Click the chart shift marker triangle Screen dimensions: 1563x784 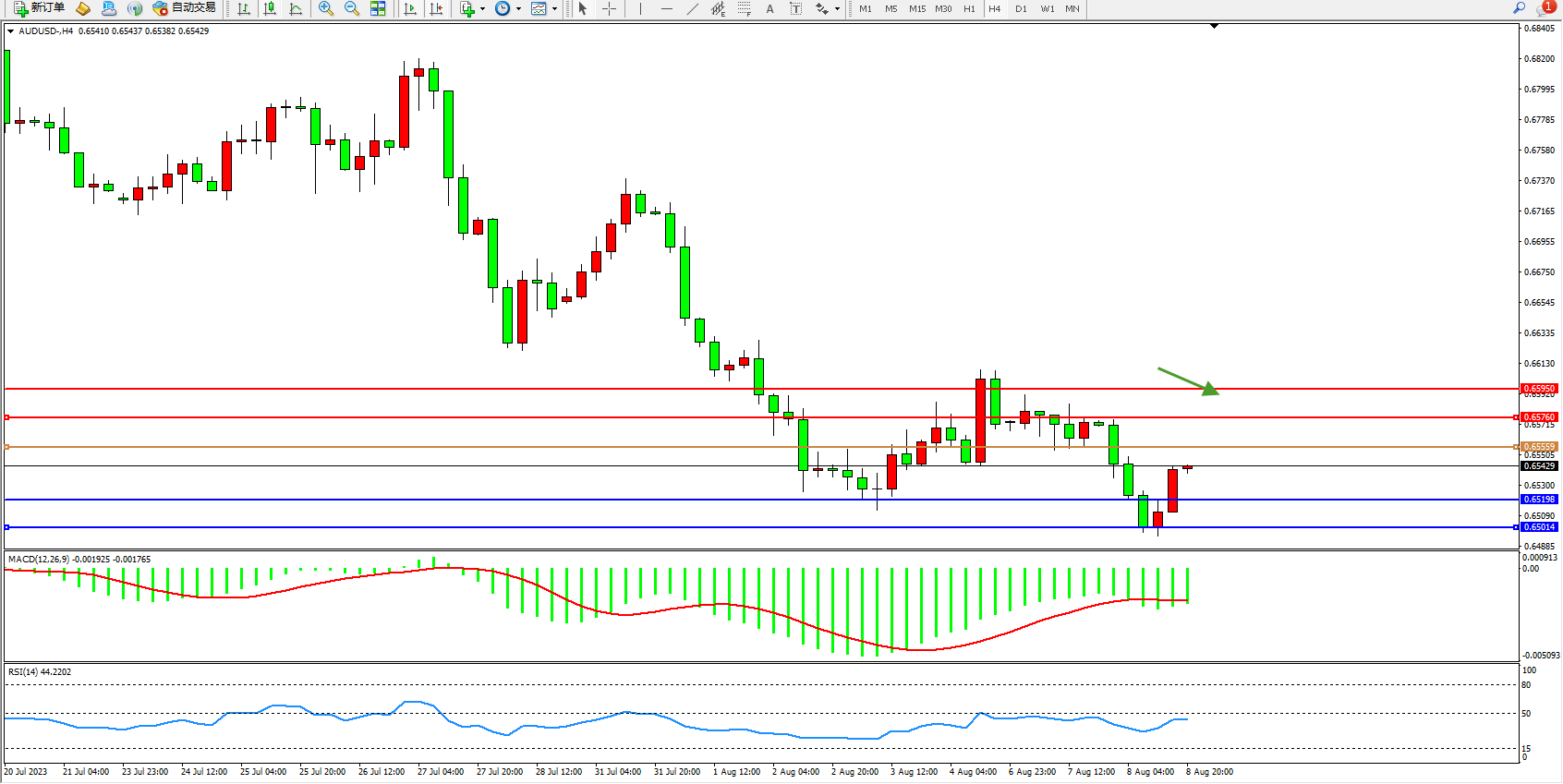coord(1214,27)
